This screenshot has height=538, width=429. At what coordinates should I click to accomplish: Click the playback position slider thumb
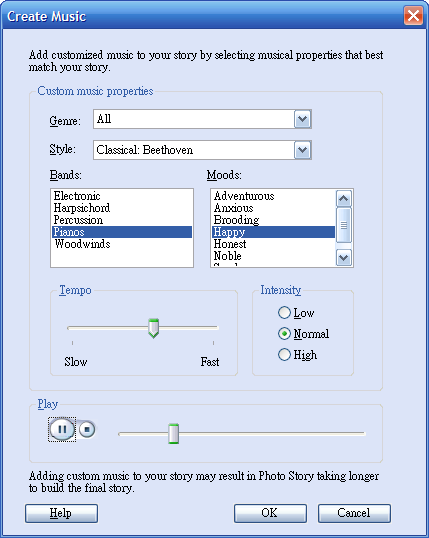click(174, 434)
